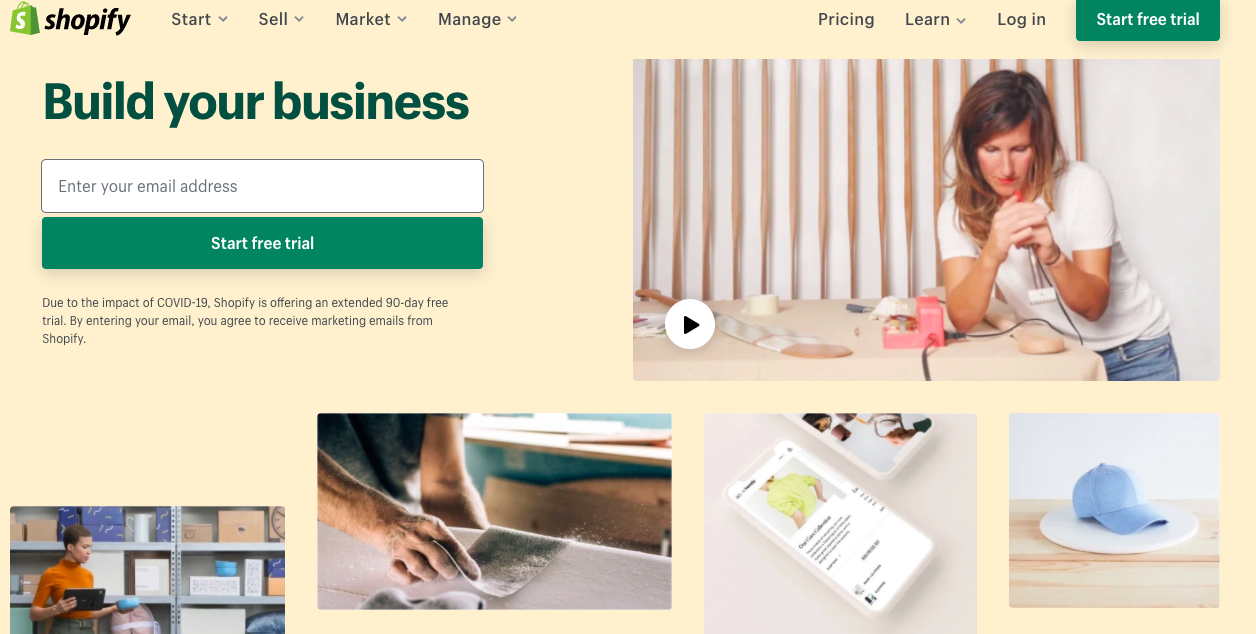Open the Pricing page link

846,19
